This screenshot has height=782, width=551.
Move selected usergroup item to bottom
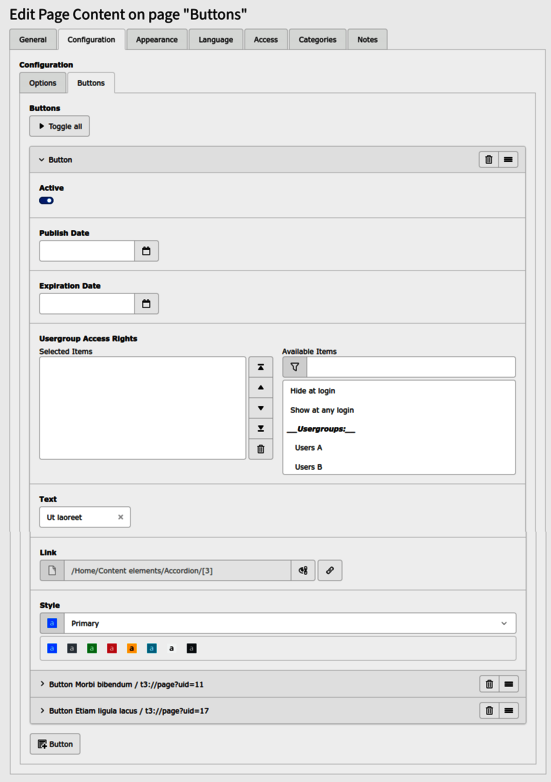point(261,428)
